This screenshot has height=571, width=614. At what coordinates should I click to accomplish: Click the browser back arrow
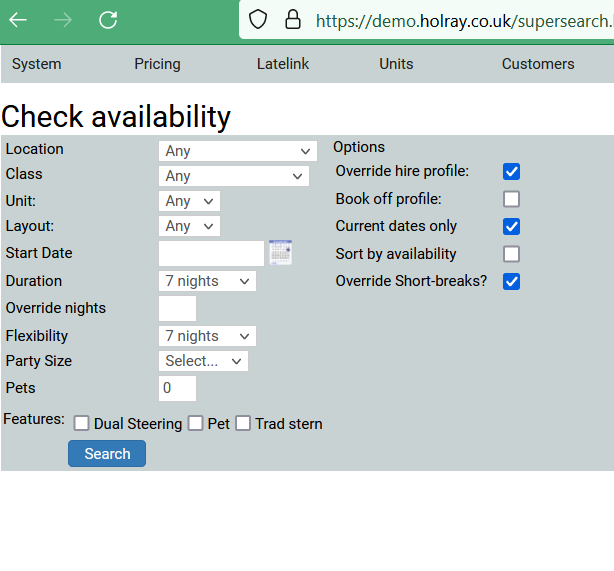(18, 20)
